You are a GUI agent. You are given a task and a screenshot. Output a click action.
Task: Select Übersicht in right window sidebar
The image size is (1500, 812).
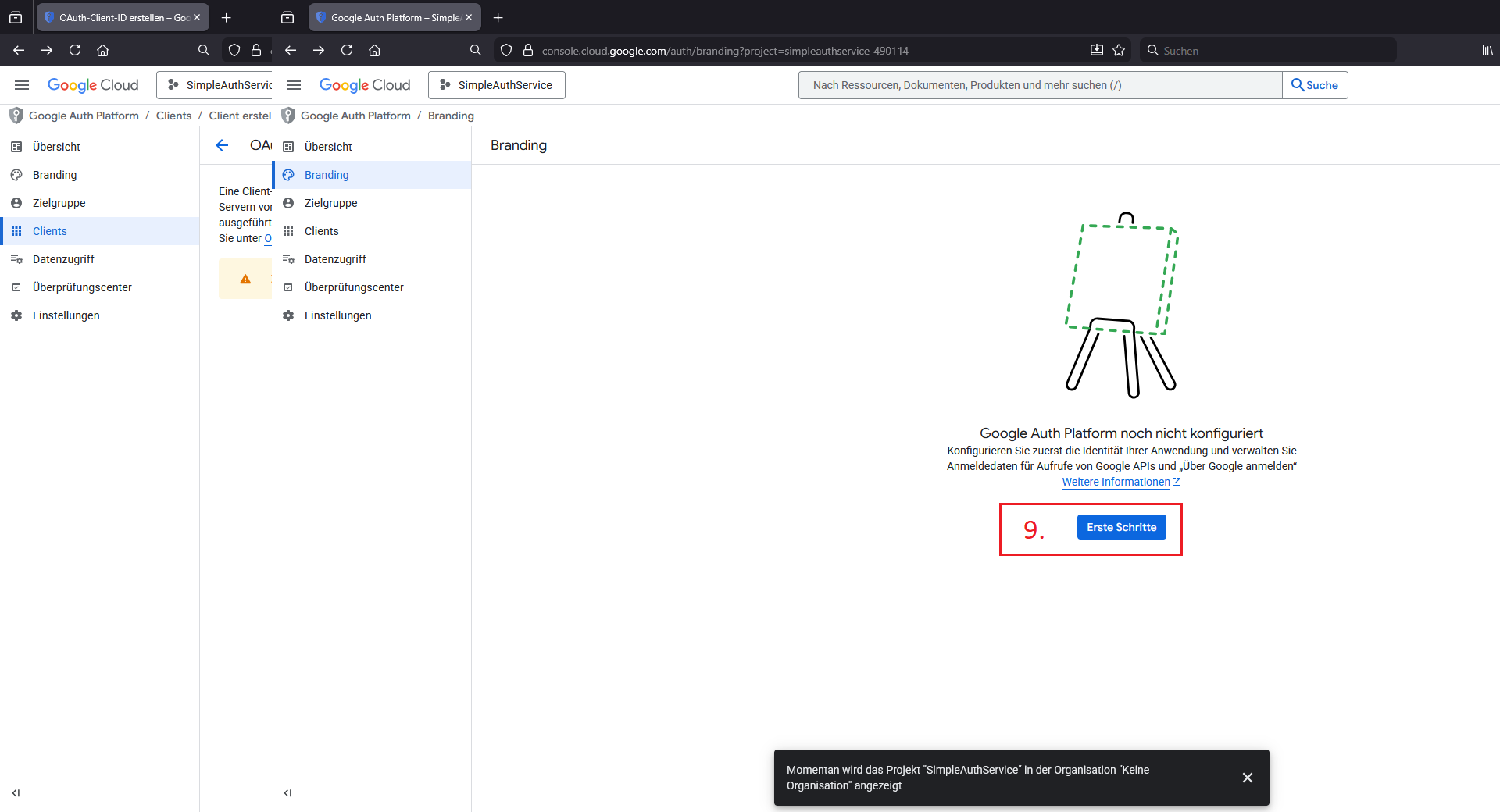(372, 147)
